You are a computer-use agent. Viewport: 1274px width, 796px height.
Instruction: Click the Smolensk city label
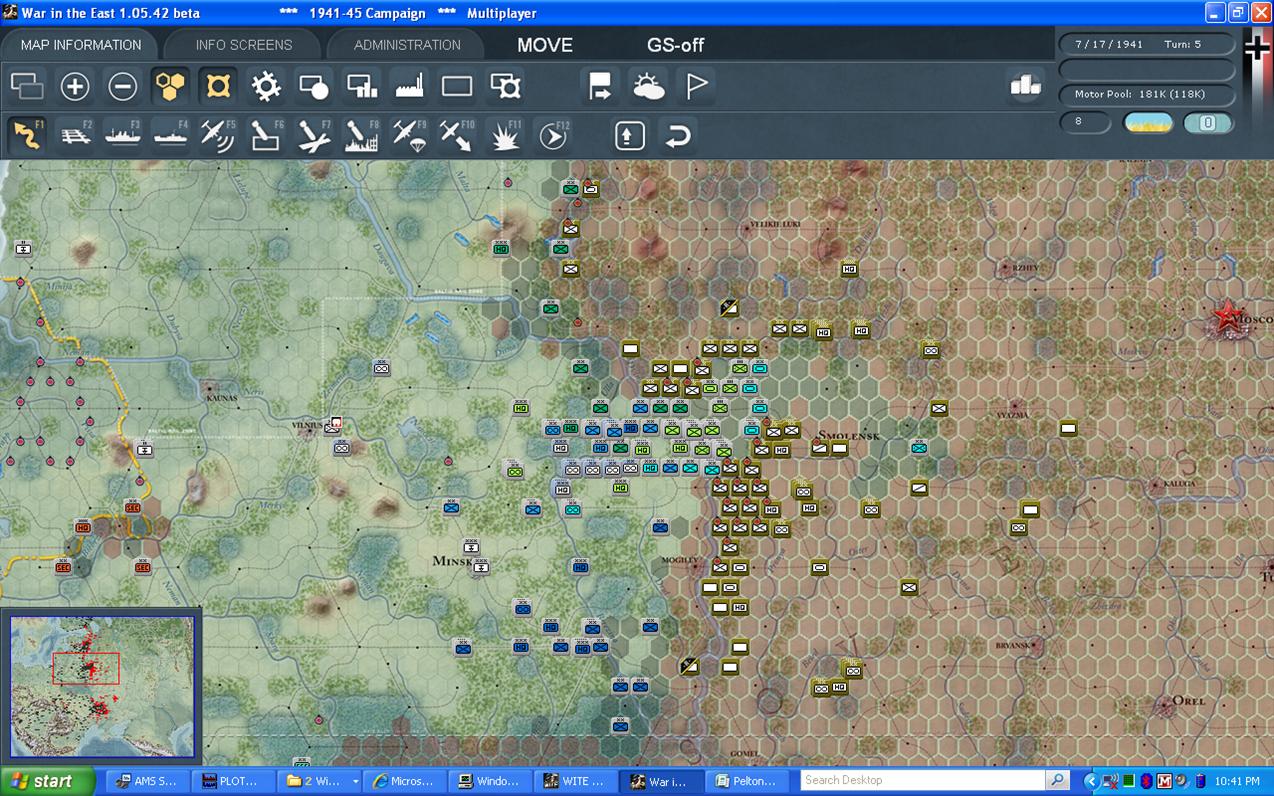pyautogui.click(x=848, y=436)
